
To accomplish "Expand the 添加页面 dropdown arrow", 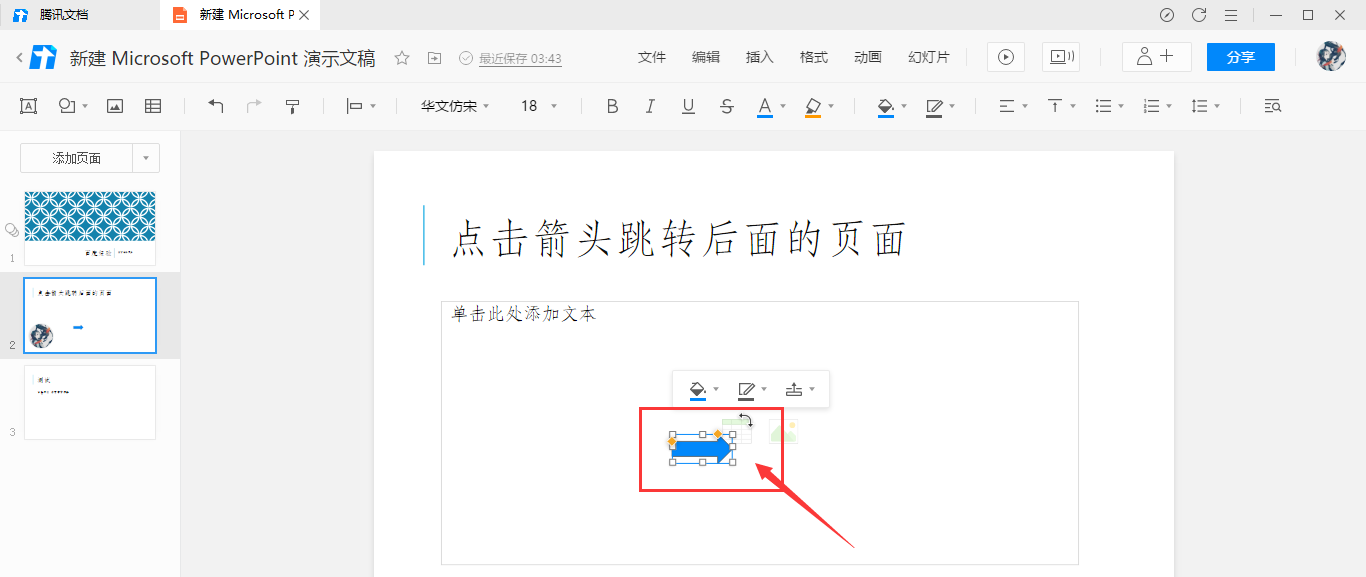I will [146, 157].
